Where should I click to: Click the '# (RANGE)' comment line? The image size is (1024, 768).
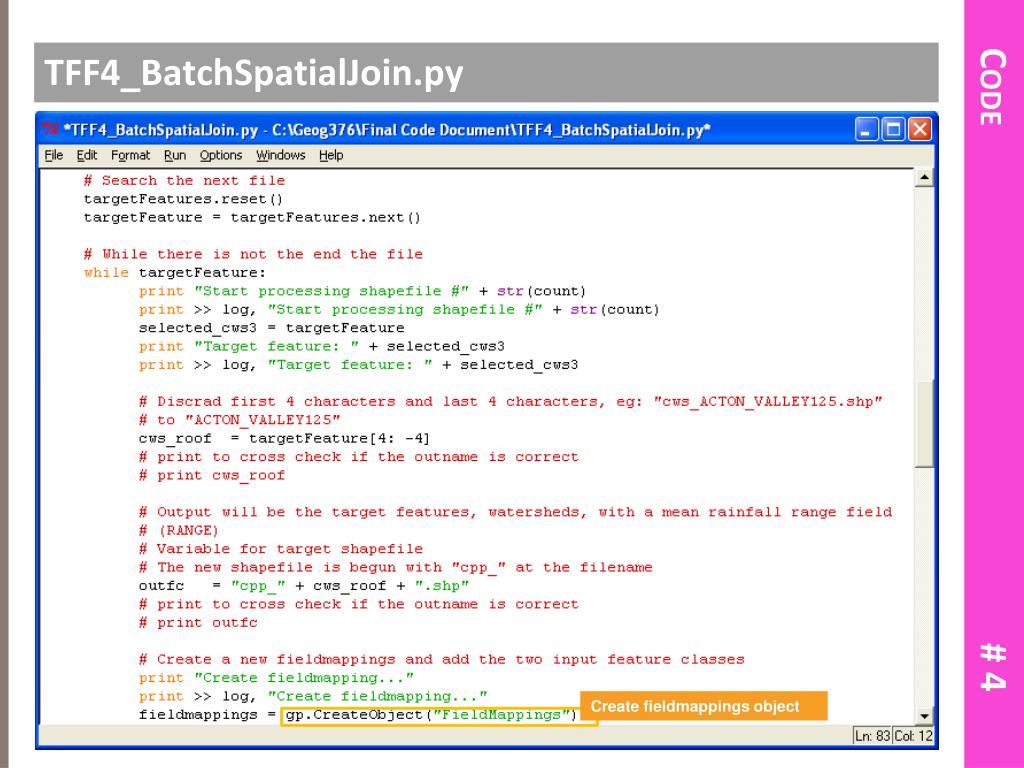(179, 530)
